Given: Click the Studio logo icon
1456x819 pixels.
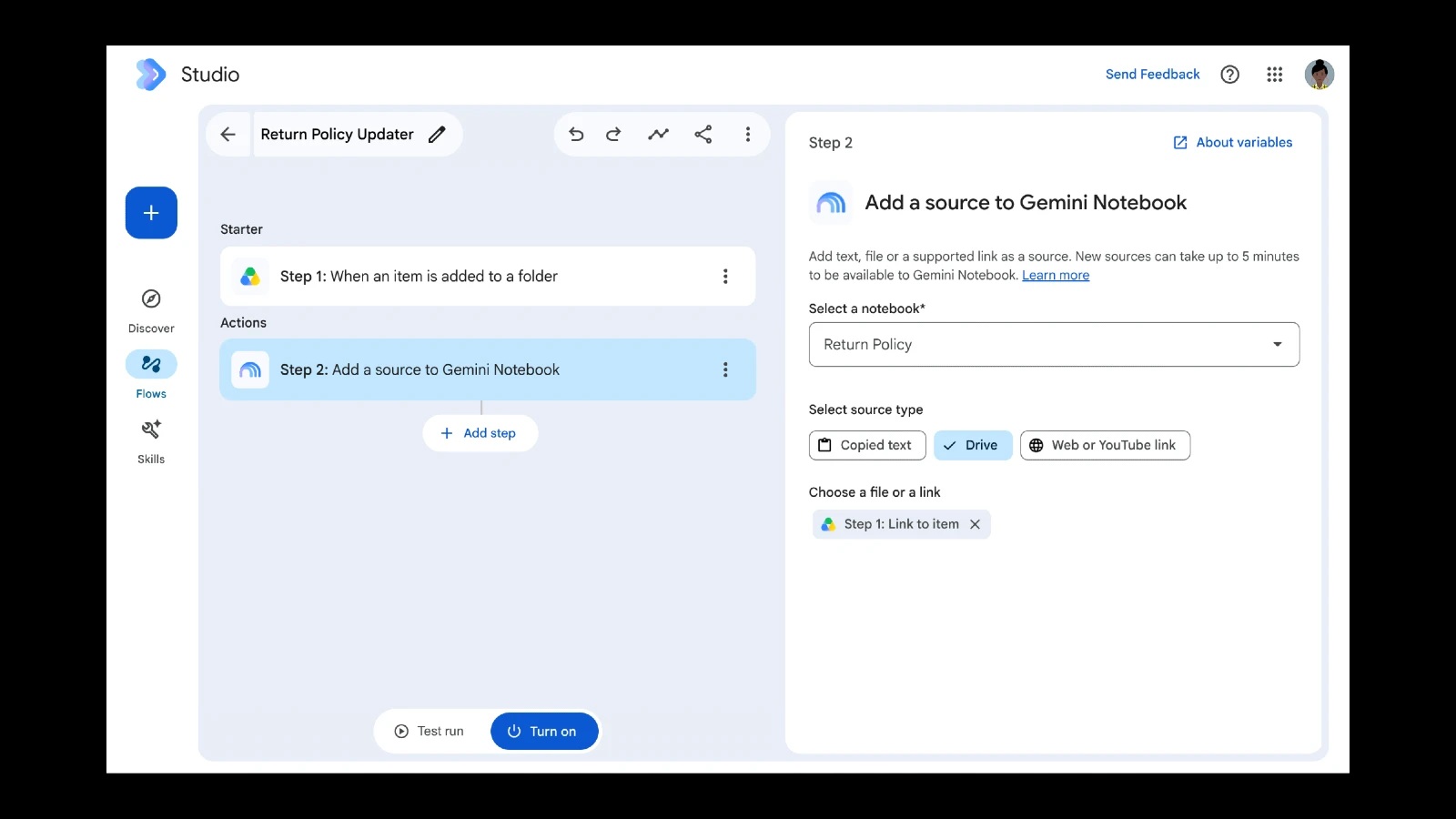Looking at the screenshot, I should click(x=151, y=75).
